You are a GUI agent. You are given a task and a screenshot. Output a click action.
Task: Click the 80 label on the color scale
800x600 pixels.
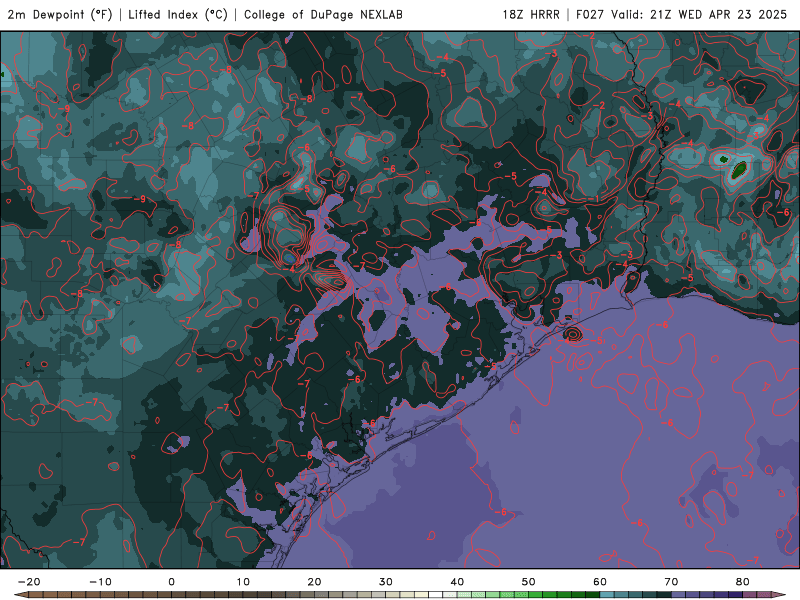pyautogui.click(x=743, y=582)
